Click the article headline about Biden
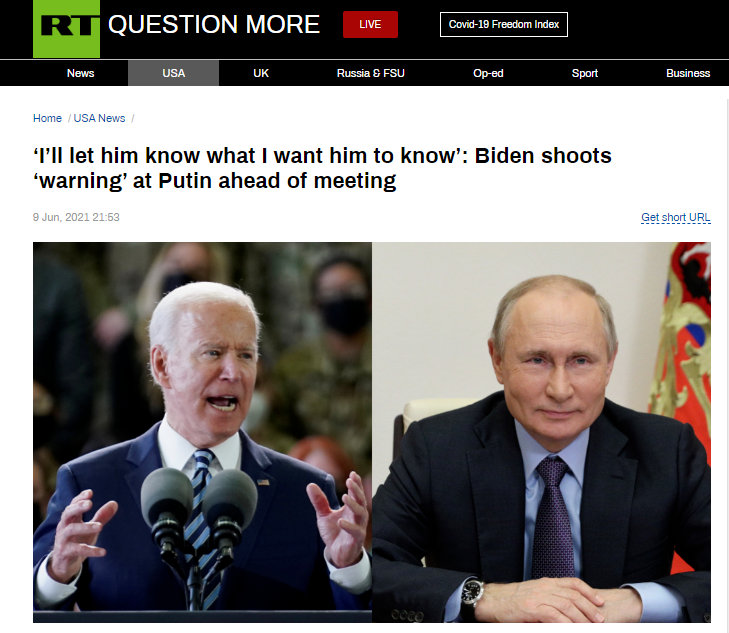This screenshot has height=633, width=729. pos(322,168)
